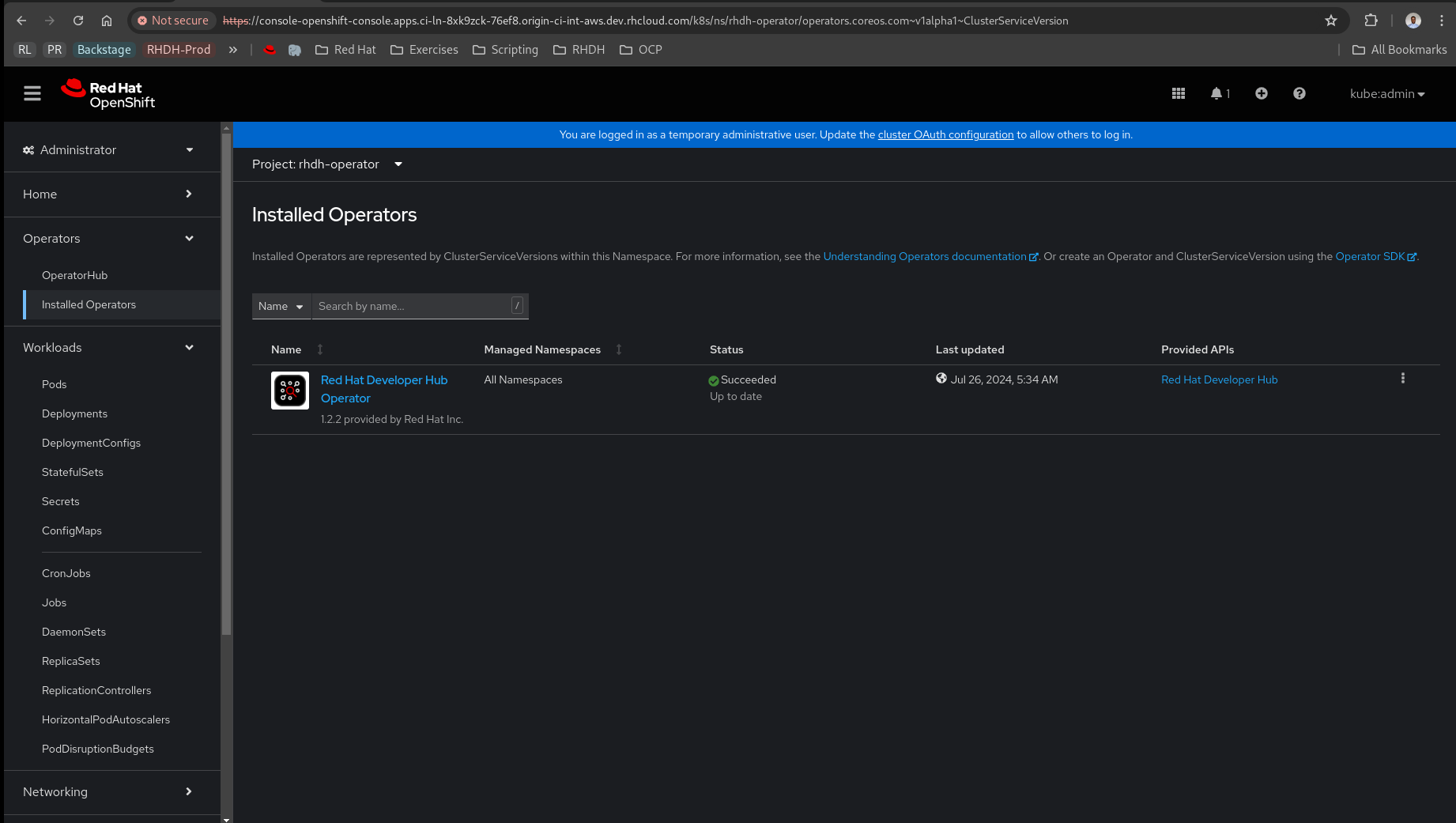
Task: Focus the Search by name field
Action: point(420,306)
